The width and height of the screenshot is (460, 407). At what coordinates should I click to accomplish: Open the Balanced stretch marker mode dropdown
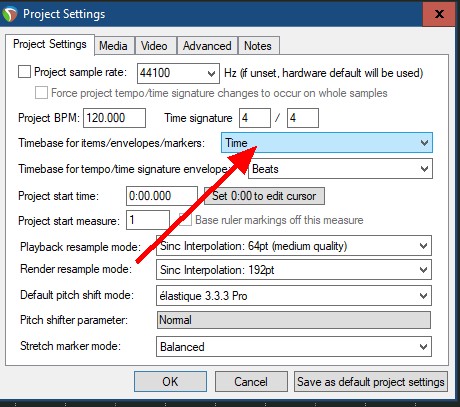pos(294,347)
